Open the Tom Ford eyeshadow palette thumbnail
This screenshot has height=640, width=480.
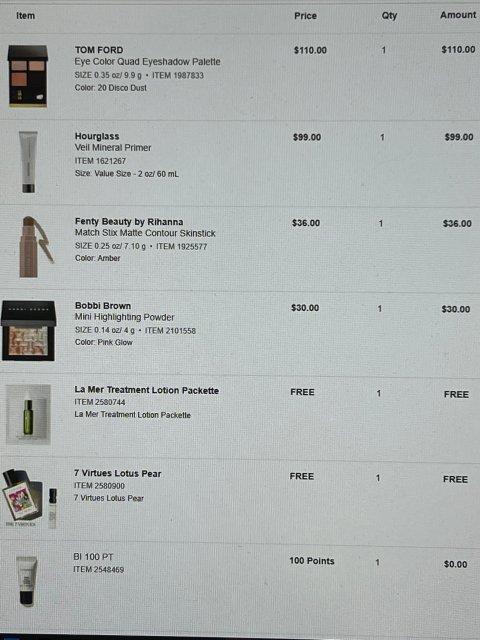(x=28, y=76)
